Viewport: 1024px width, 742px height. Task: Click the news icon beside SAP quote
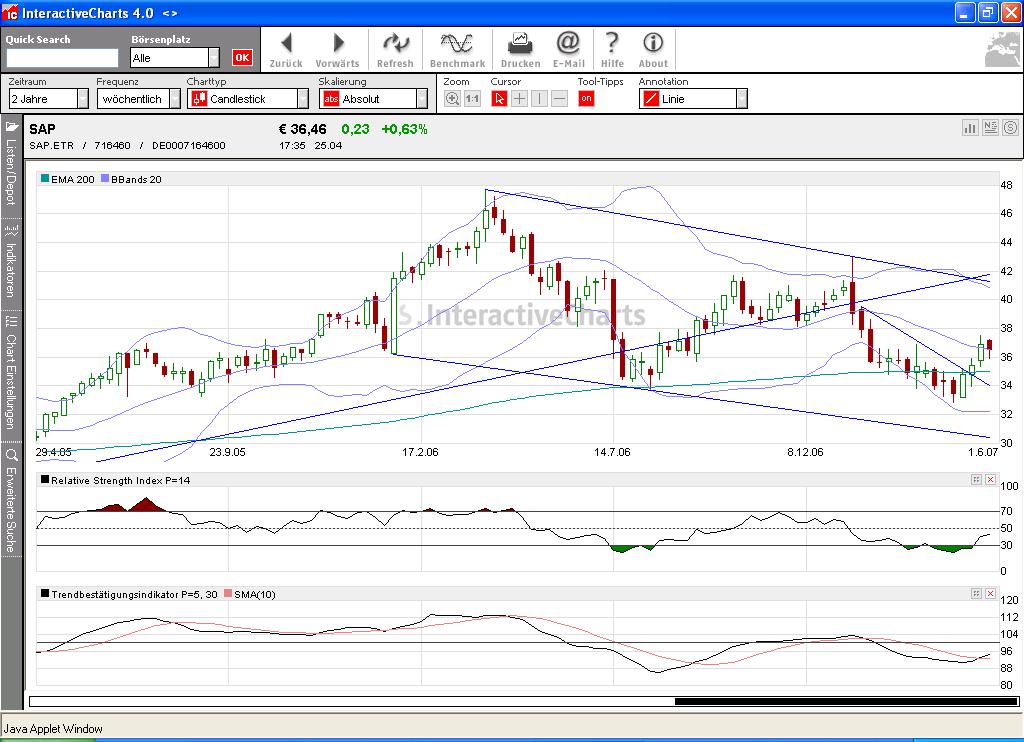point(990,128)
